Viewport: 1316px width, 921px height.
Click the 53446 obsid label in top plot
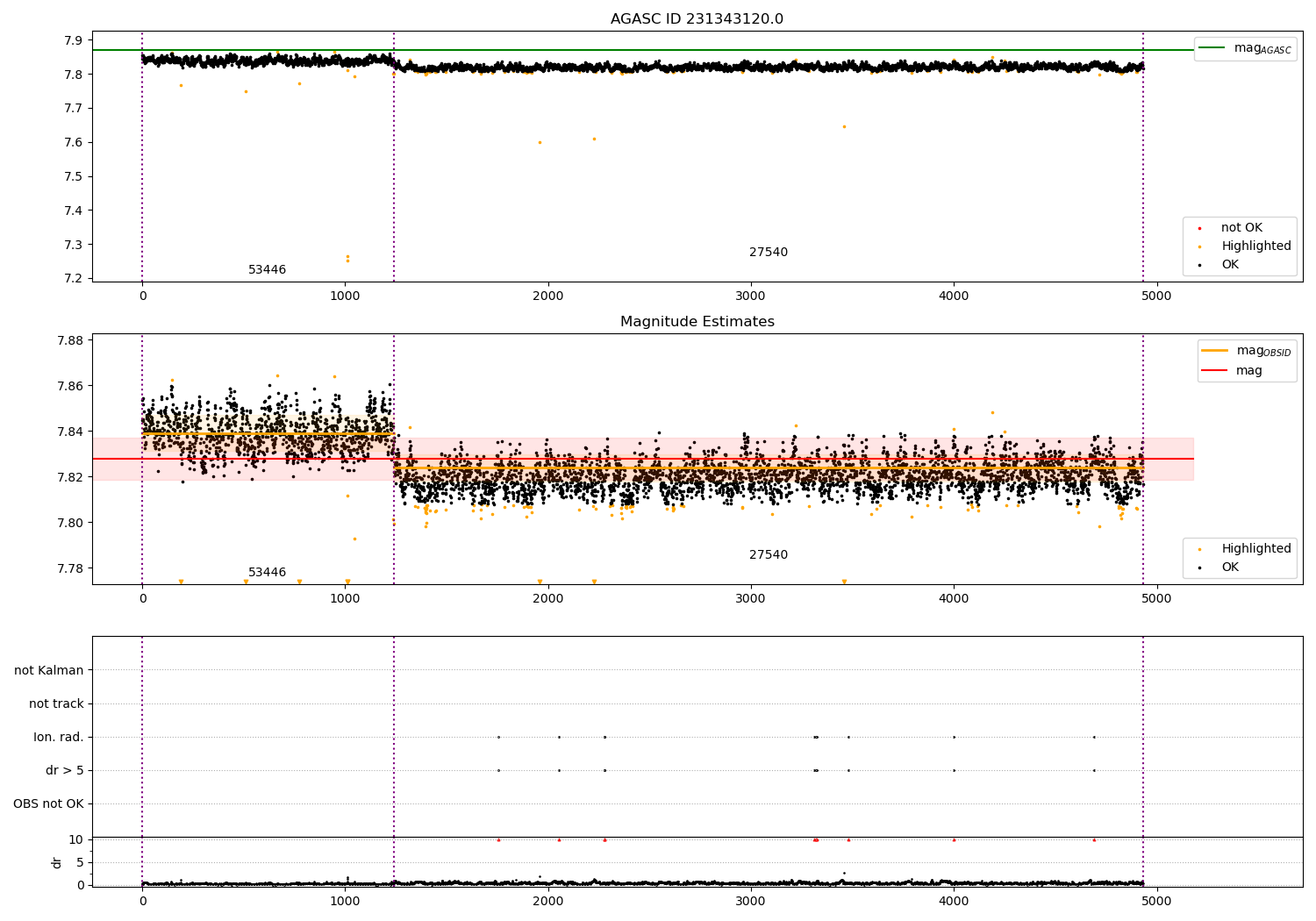(x=267, y=270)
